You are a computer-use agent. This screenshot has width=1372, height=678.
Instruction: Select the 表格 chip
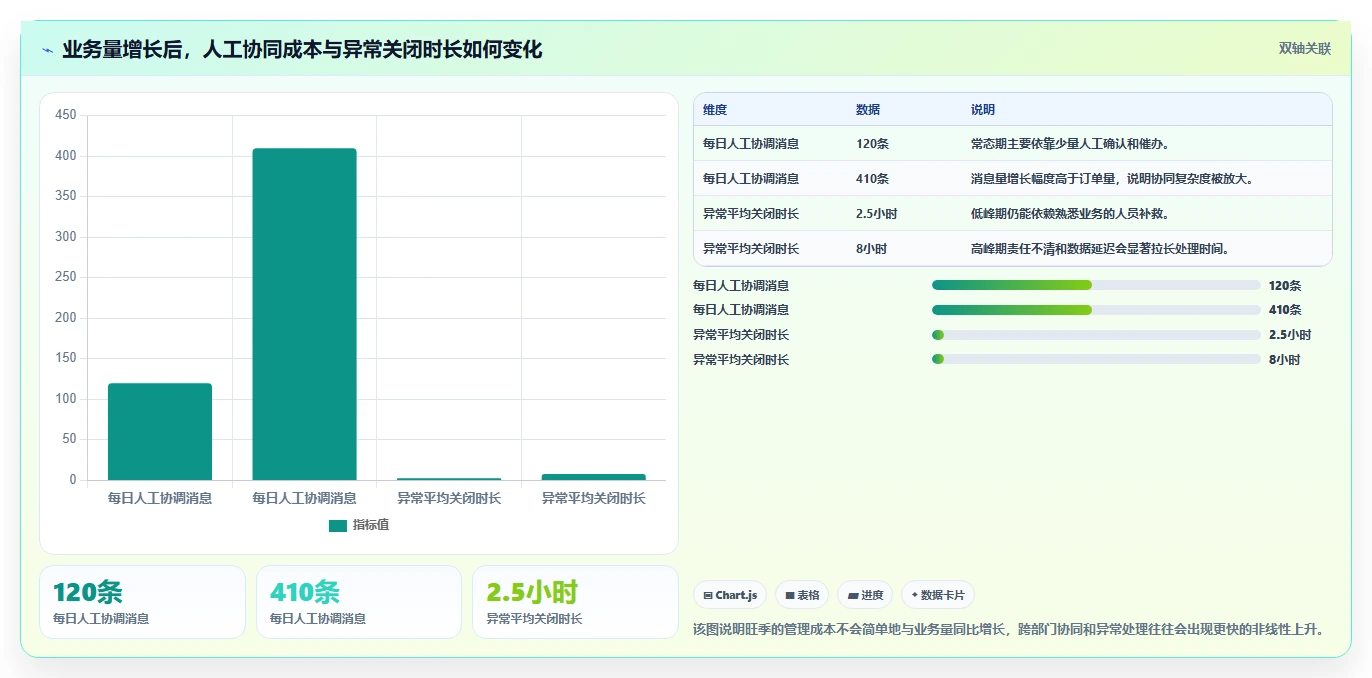802,595
